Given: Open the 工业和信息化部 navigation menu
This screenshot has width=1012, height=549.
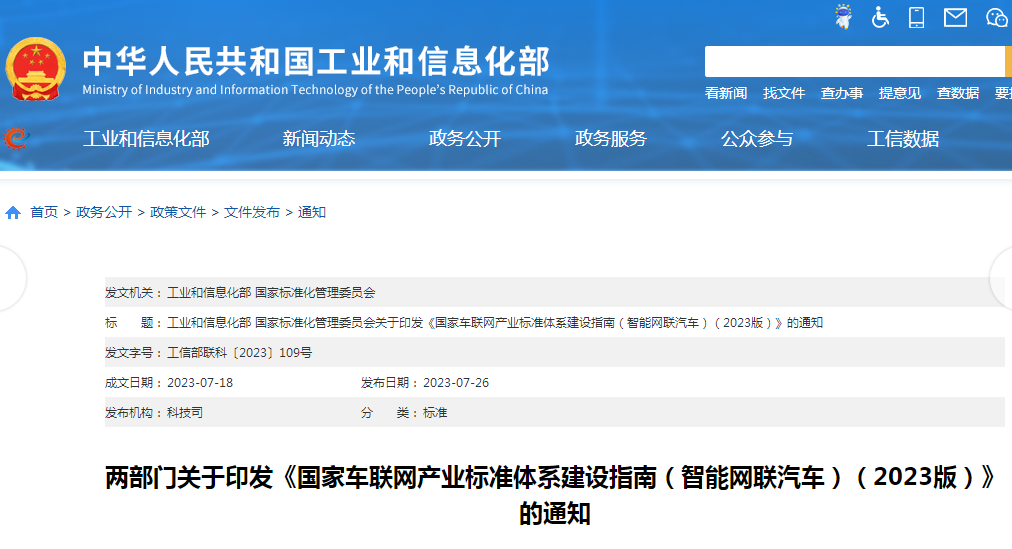Looking at the screenshot, I should click(x=146, y=139).
